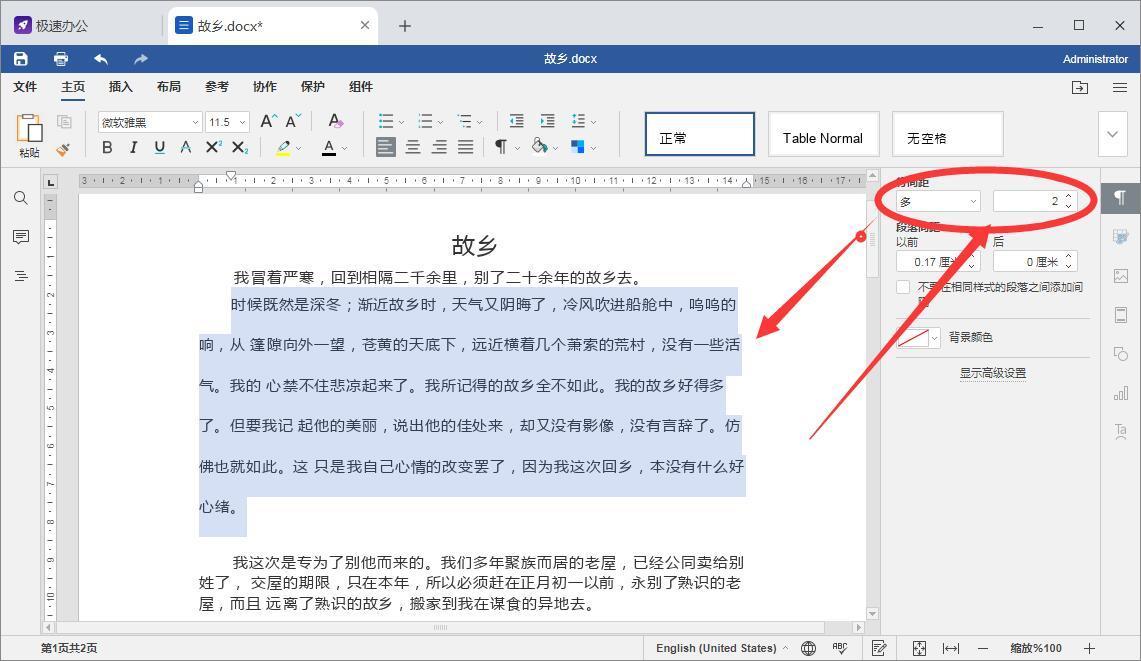Viewport: 1141px width, 661px height.
Task: Open the image panel icon in the right sidebar
Action: click(1120, 275)
